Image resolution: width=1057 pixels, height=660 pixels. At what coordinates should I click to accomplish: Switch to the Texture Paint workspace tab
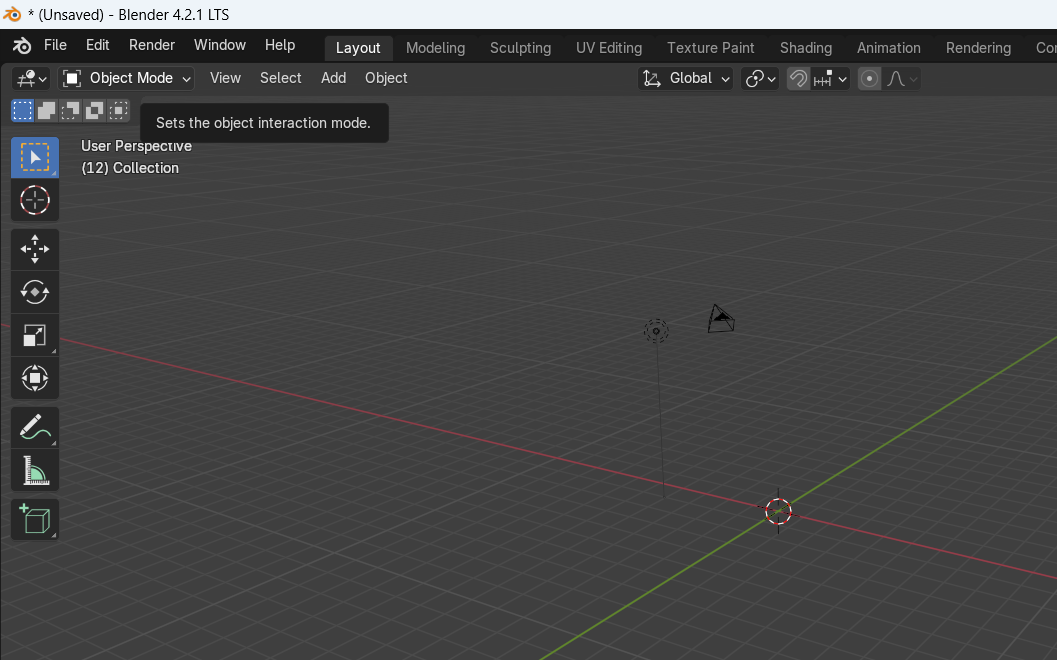coord(711,48)
